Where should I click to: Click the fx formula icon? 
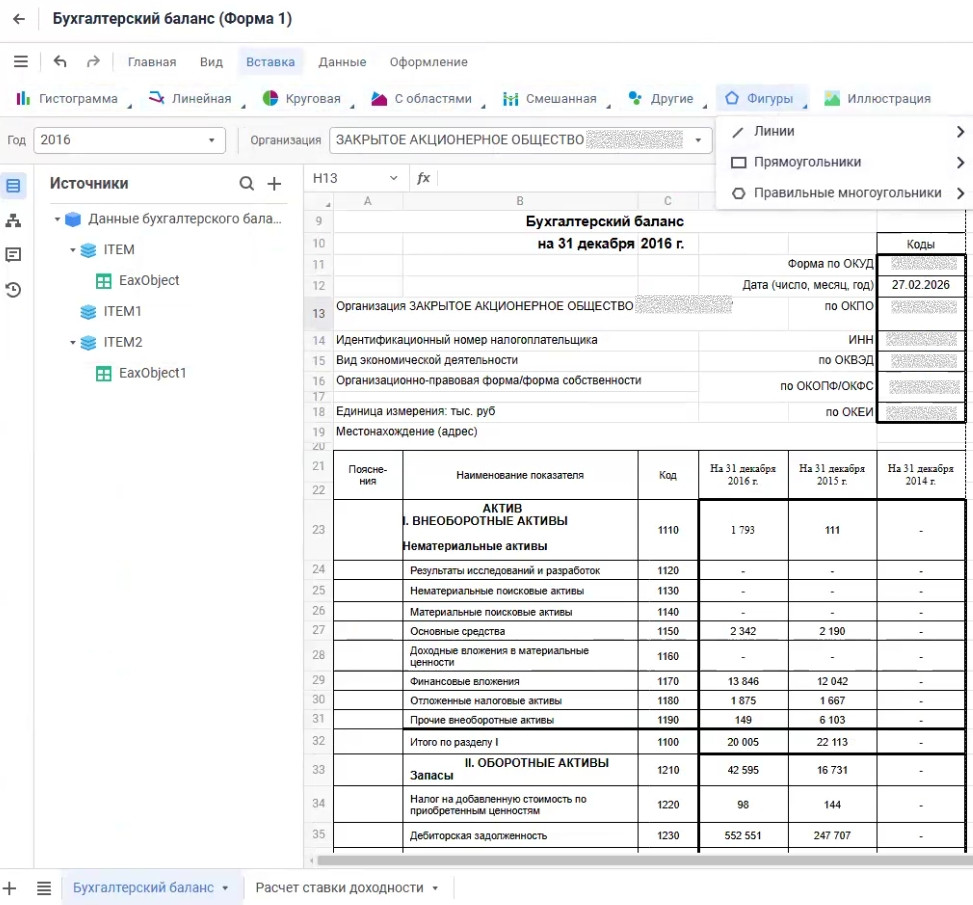424,179
